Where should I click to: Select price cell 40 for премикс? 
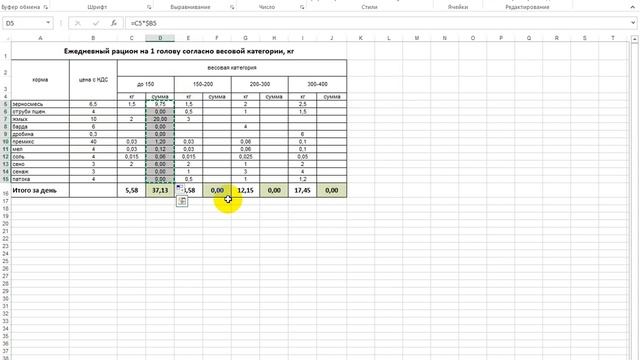pos(93,142)
